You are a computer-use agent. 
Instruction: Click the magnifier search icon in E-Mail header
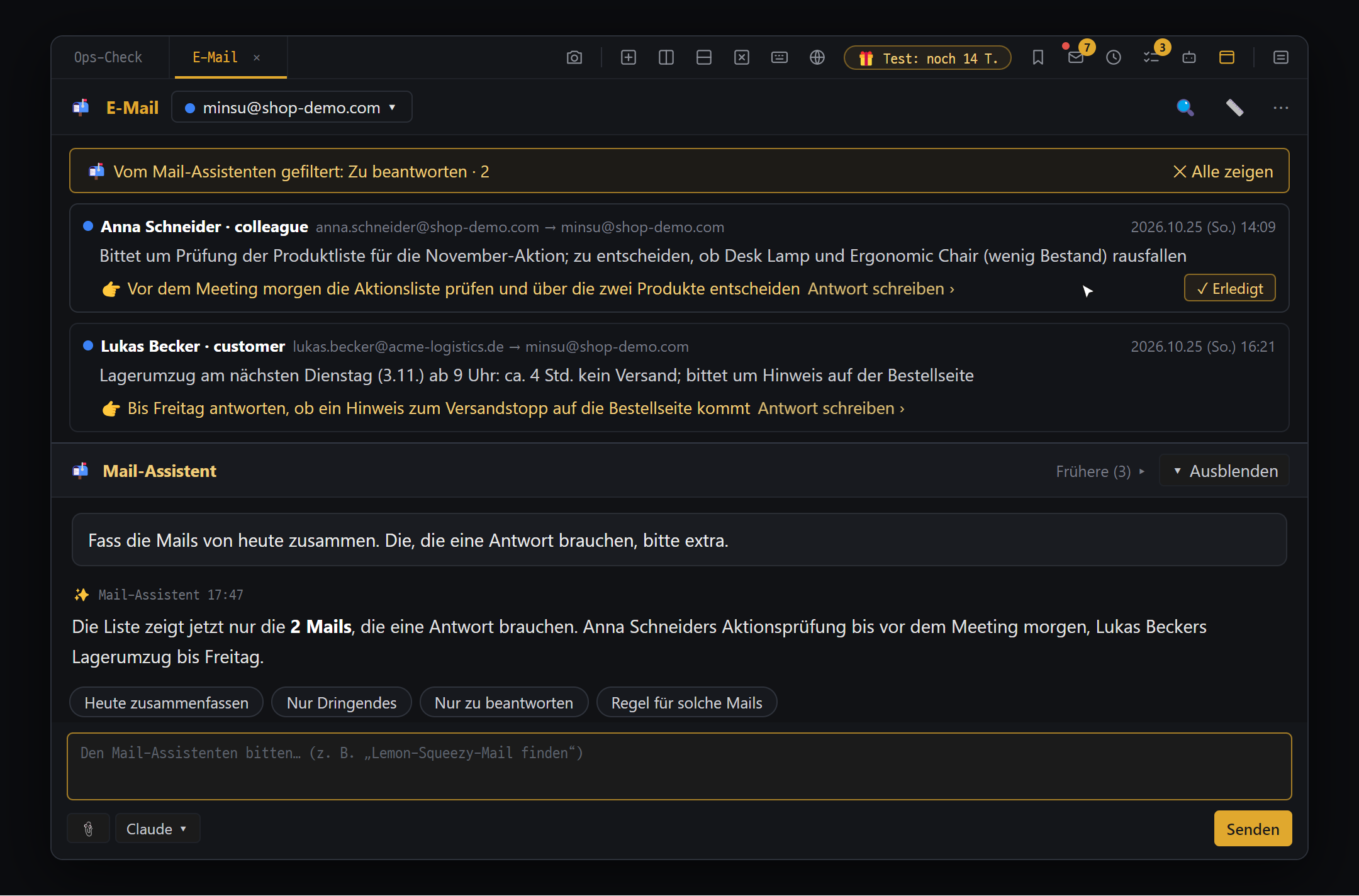pos(1185,108)
